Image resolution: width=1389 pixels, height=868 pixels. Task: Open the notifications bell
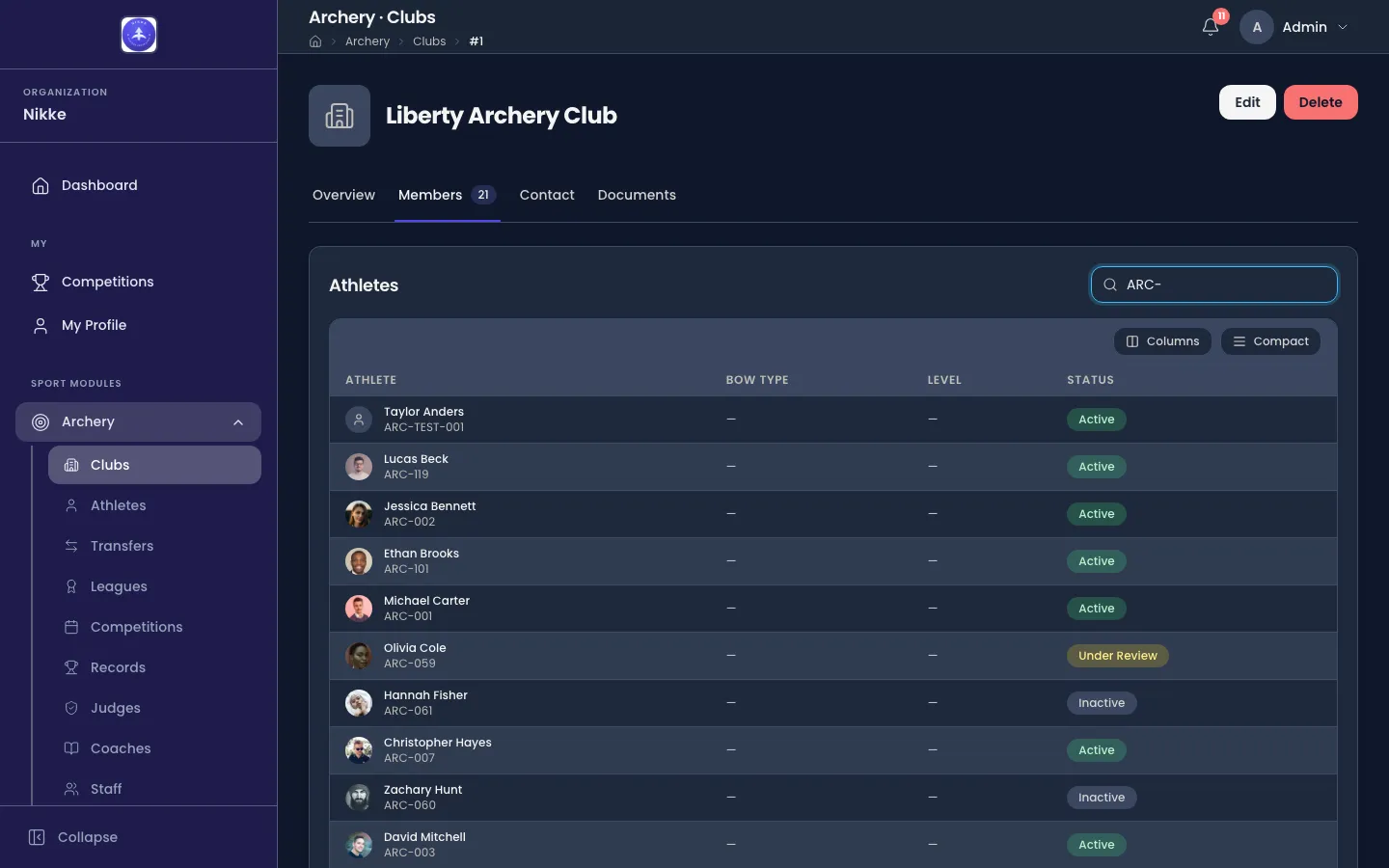[x=1211, y=27]
